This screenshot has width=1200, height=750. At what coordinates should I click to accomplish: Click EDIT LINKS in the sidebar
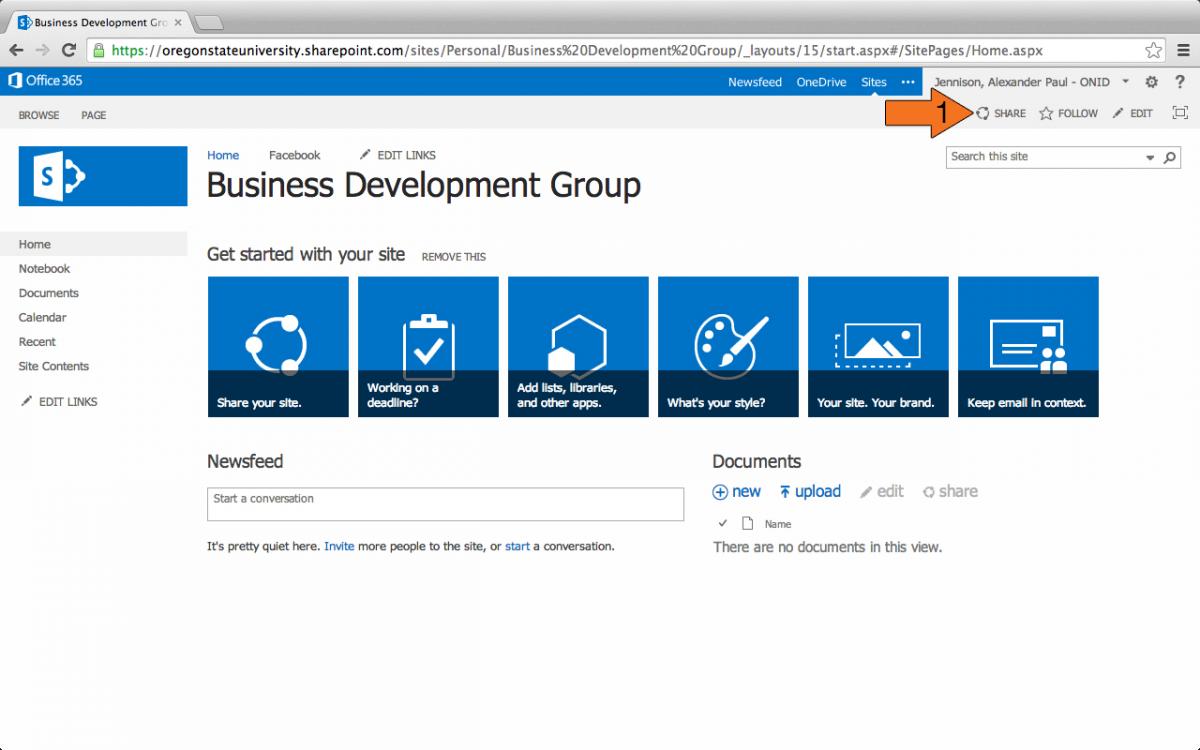click(x=59, y=402)
